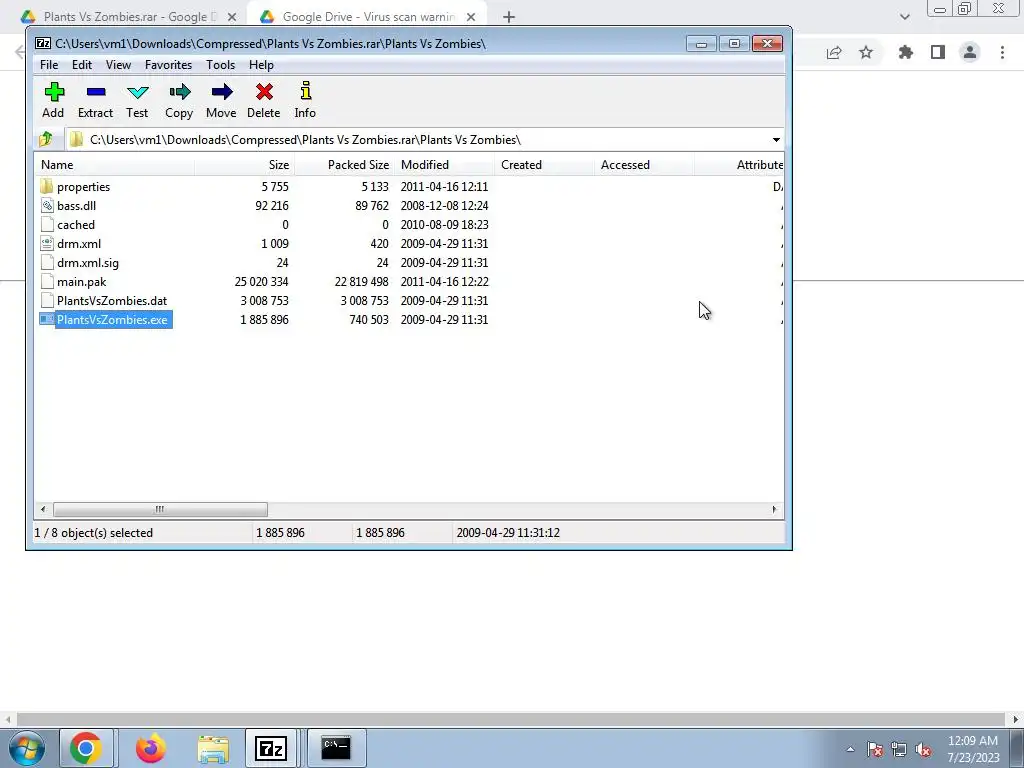Click the Action Center flag icon
The height and width of the screenshot is (768, 1024).
click(875, 750)
